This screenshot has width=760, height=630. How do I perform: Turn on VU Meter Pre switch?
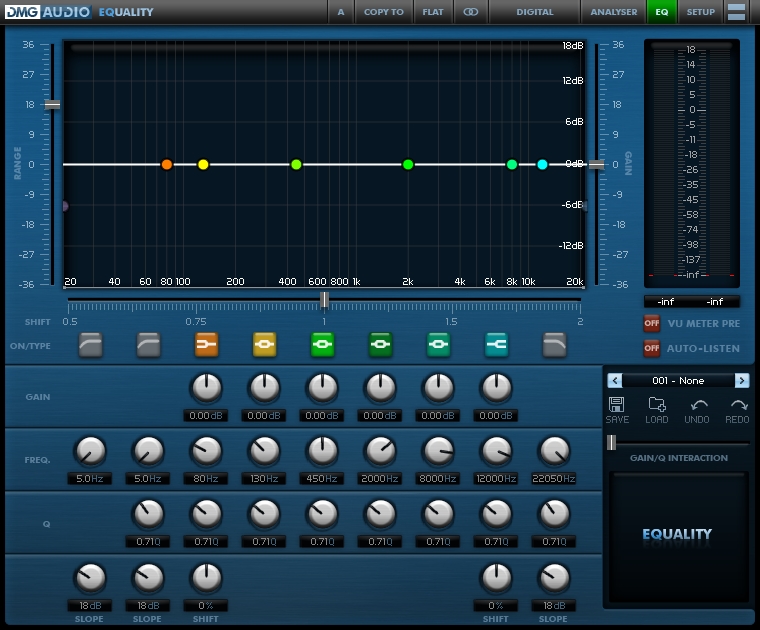click(651, 323)
